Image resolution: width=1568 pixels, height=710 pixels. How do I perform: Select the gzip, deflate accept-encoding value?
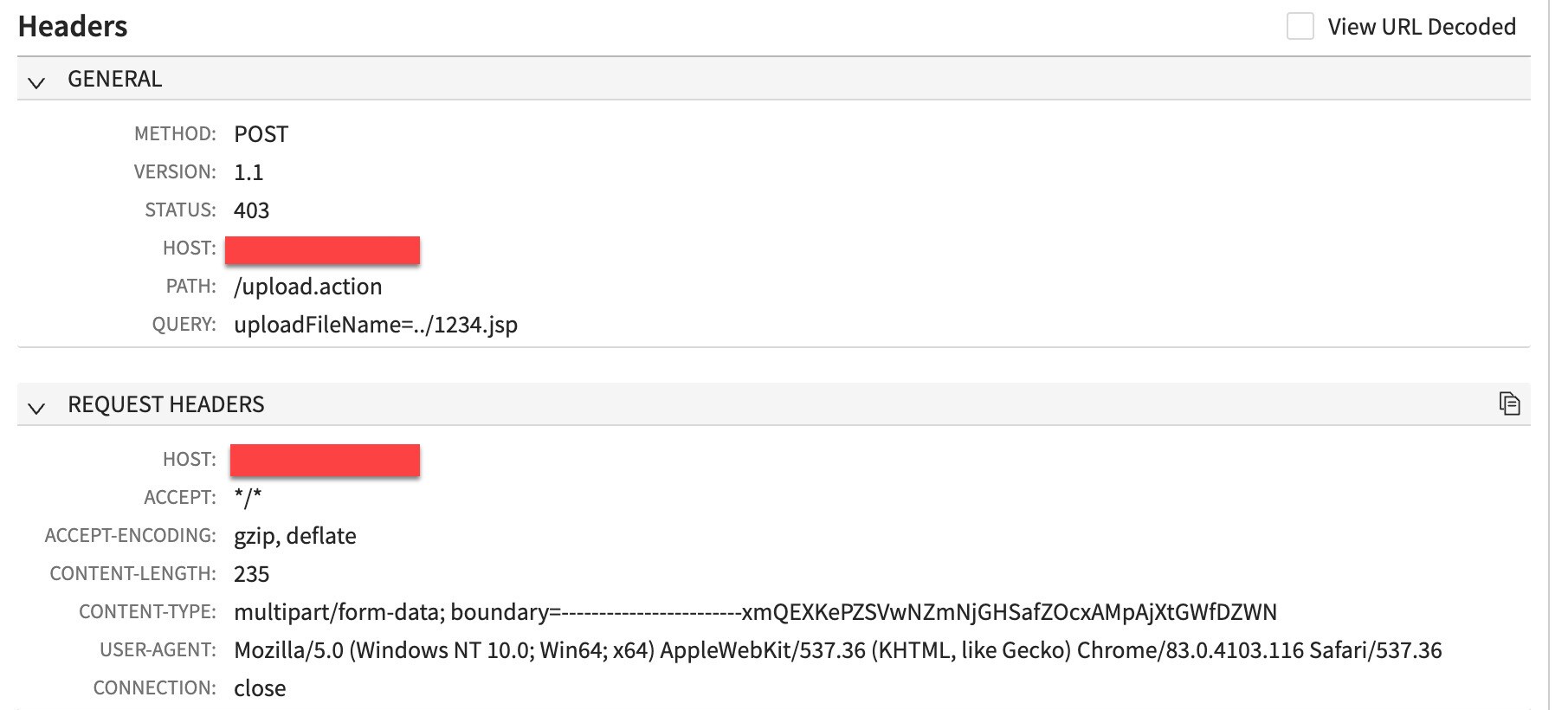294,535
